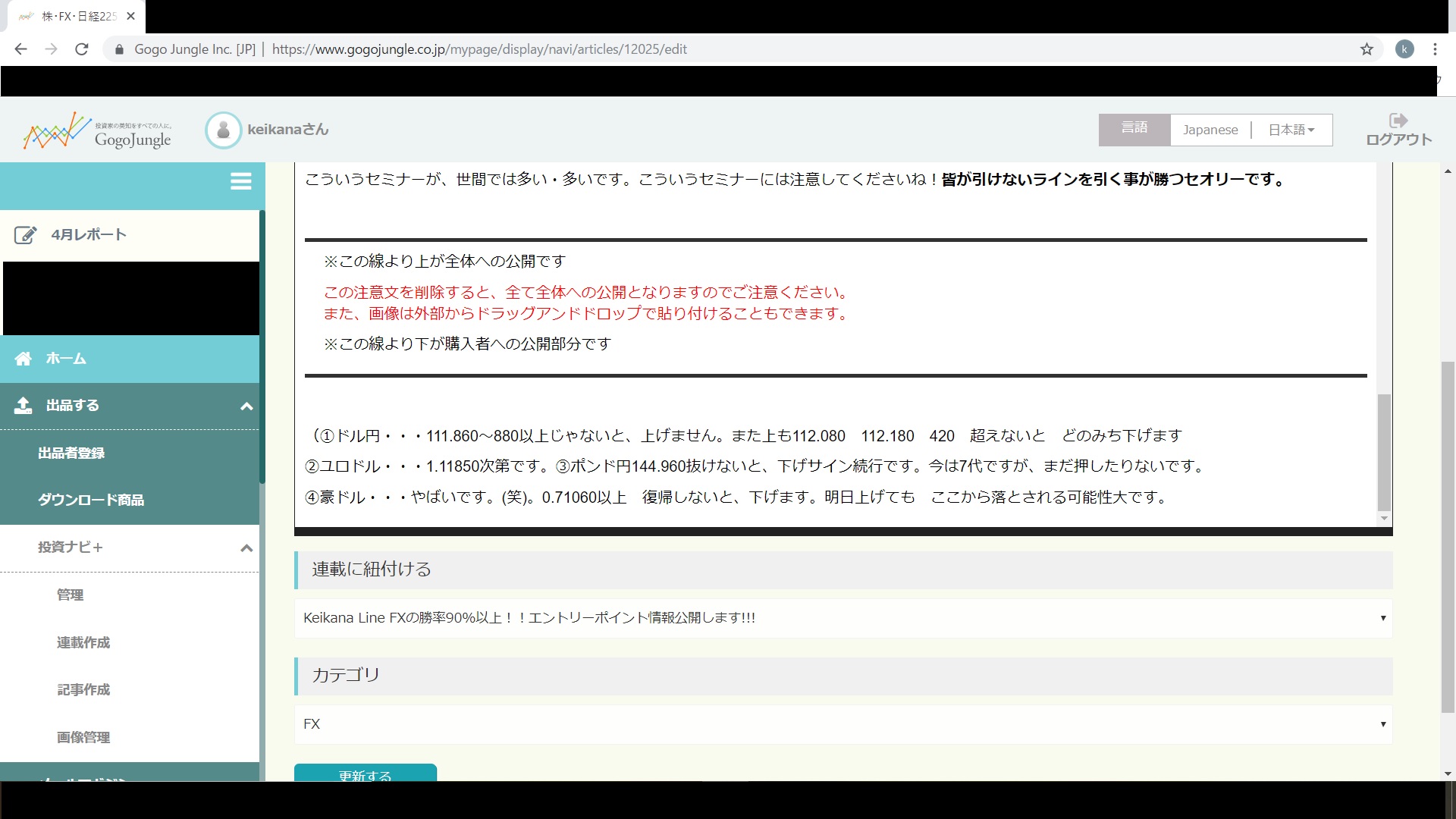The height and width of the screenshot is (819, 1456).
Task: Click the hamburger menu icon in sidebar
Action: tap(240, 181)
